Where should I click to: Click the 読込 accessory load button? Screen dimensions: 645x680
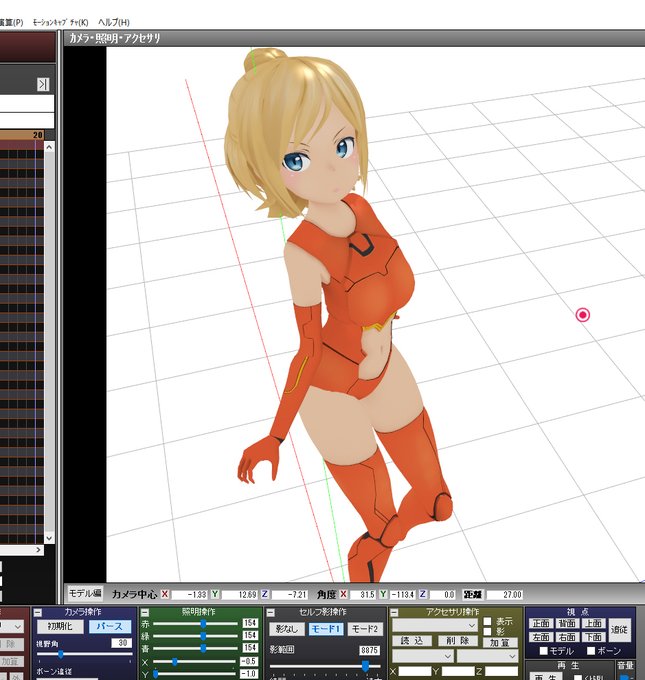click(412, 641)
